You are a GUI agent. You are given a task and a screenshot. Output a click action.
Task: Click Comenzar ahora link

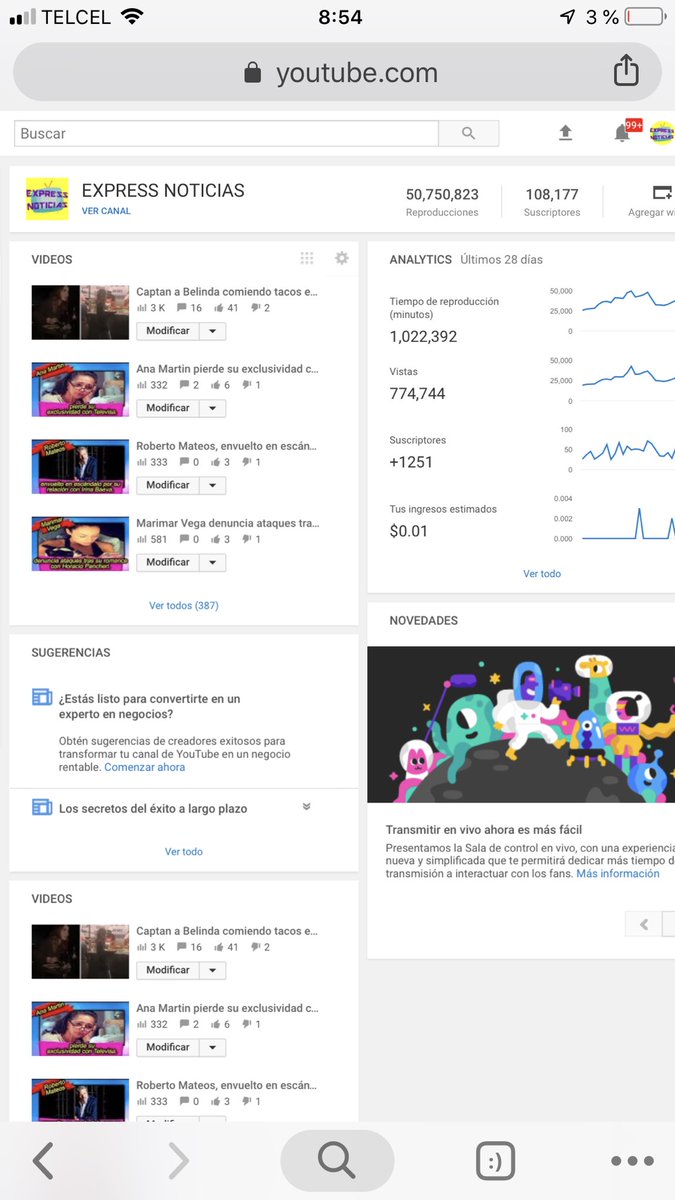point(145,767)
